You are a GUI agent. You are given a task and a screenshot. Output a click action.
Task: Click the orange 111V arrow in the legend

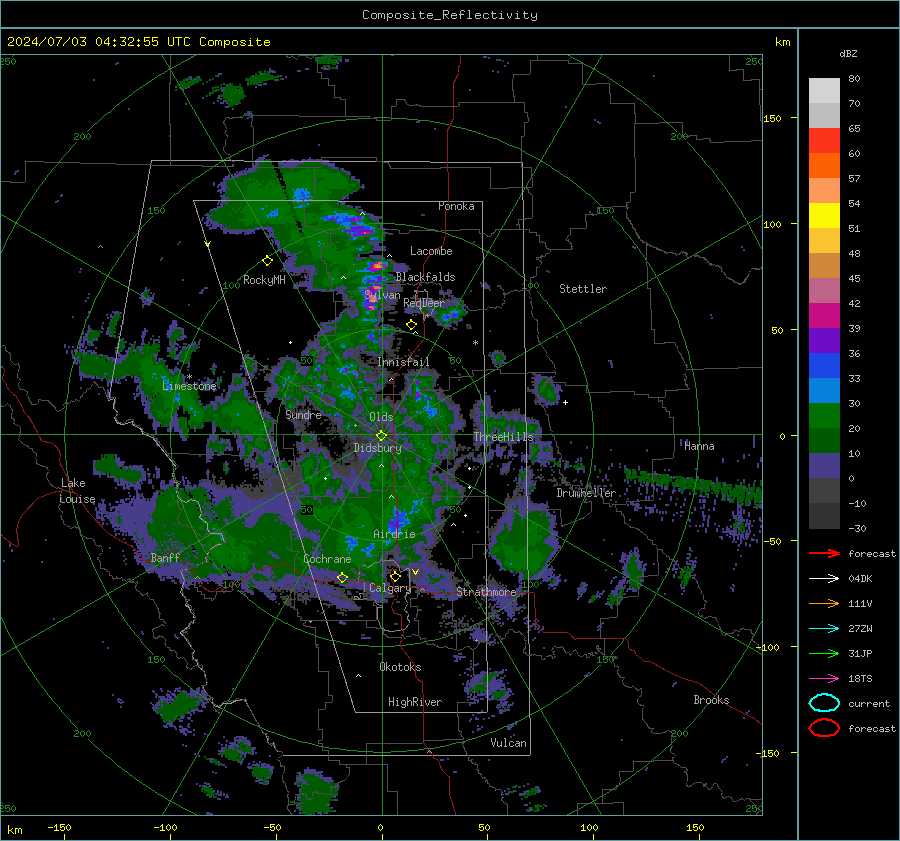(824, 603)
